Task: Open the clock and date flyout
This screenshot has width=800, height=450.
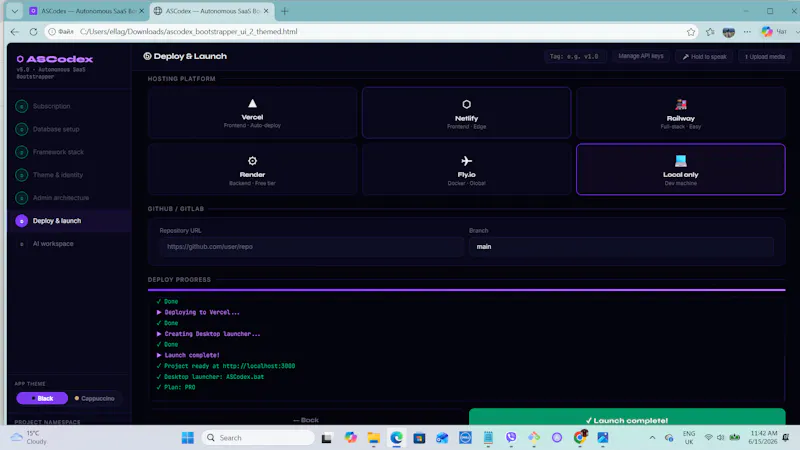Action: 763,438
